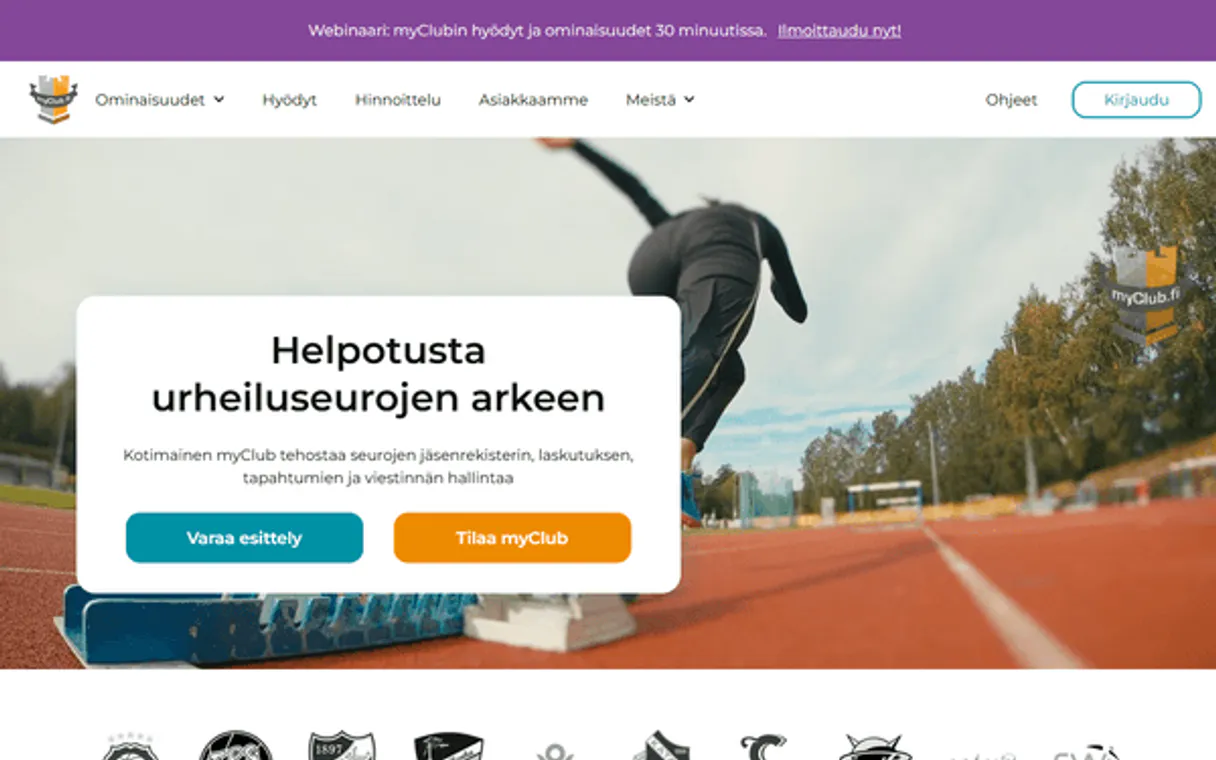
Task: Open the Asiakkaamme page
Action: (x=533, y=100)
